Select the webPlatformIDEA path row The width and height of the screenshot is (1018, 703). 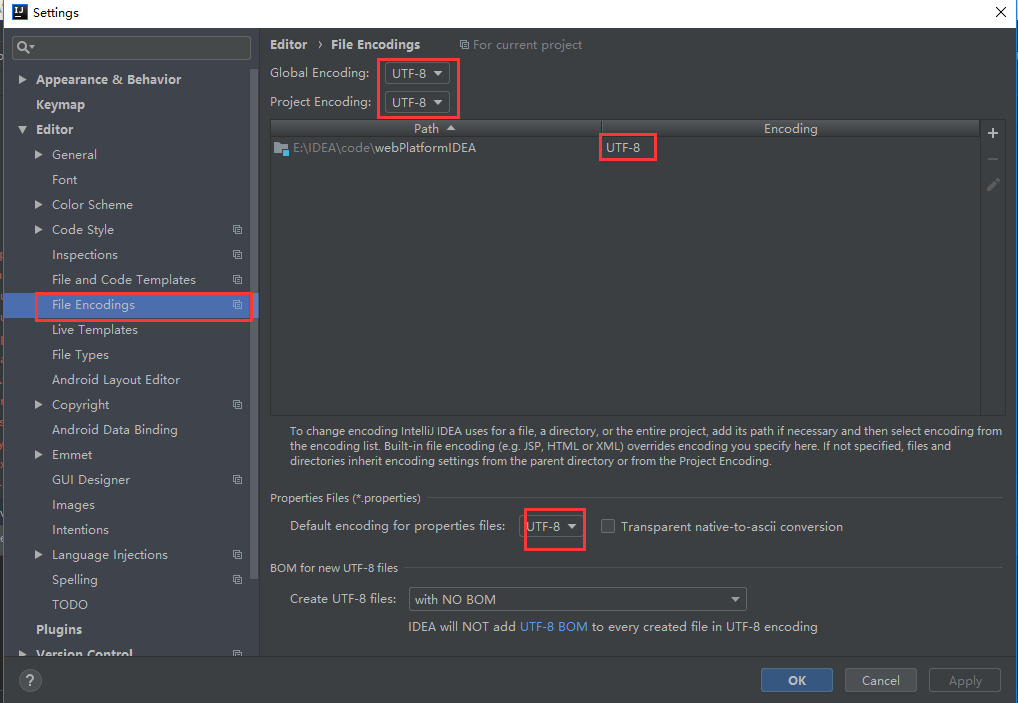pyautogui.click(x=625, y=148)
